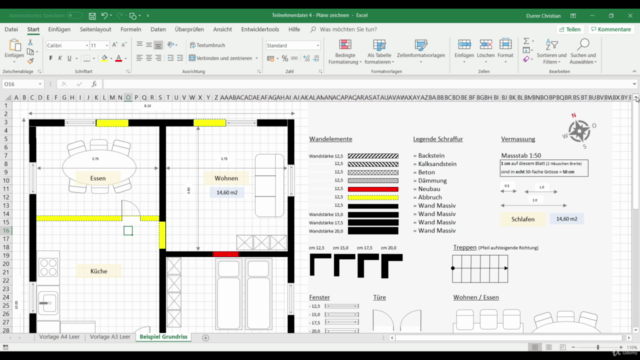The height and width of the screenshot is (360, 640).
Task: Click the Was möchten Sie tun search field
Action: click(348, 29)
